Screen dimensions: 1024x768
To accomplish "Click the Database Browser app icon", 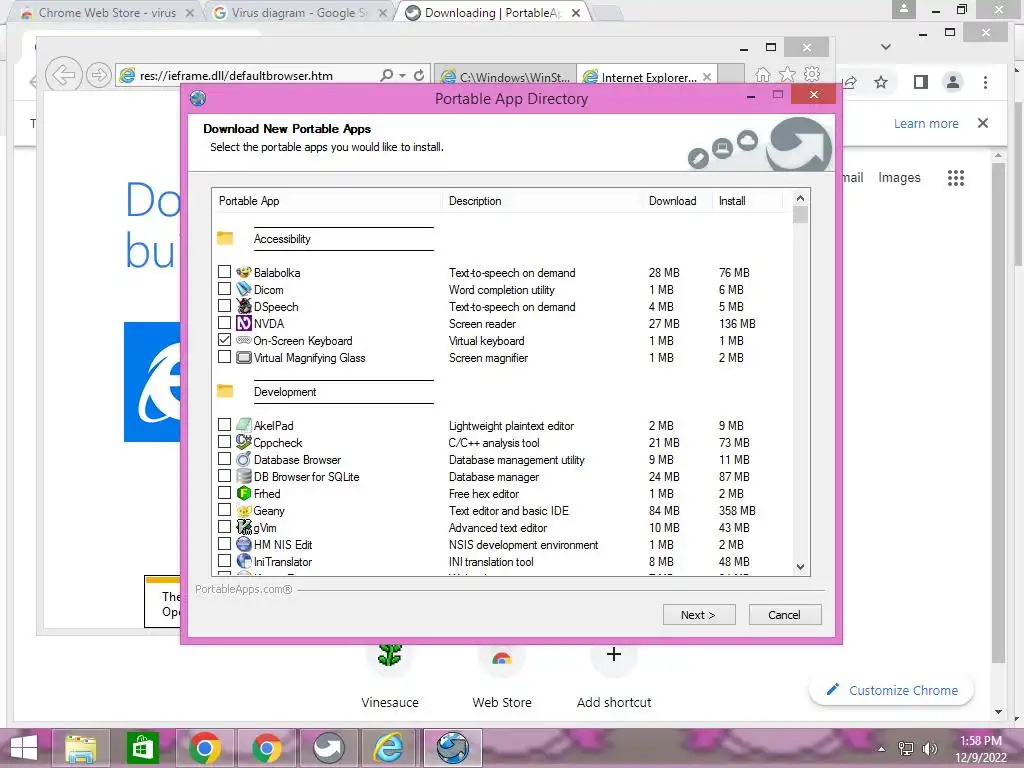I will click(x=244, y=459).
